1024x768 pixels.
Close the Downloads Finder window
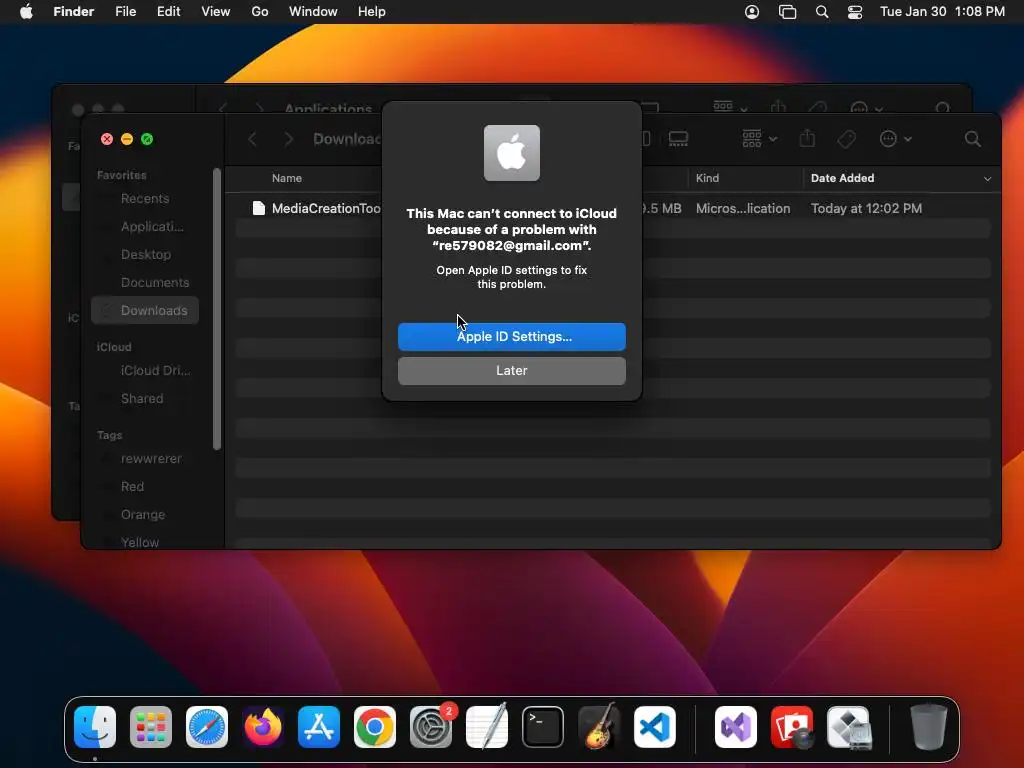107,139
